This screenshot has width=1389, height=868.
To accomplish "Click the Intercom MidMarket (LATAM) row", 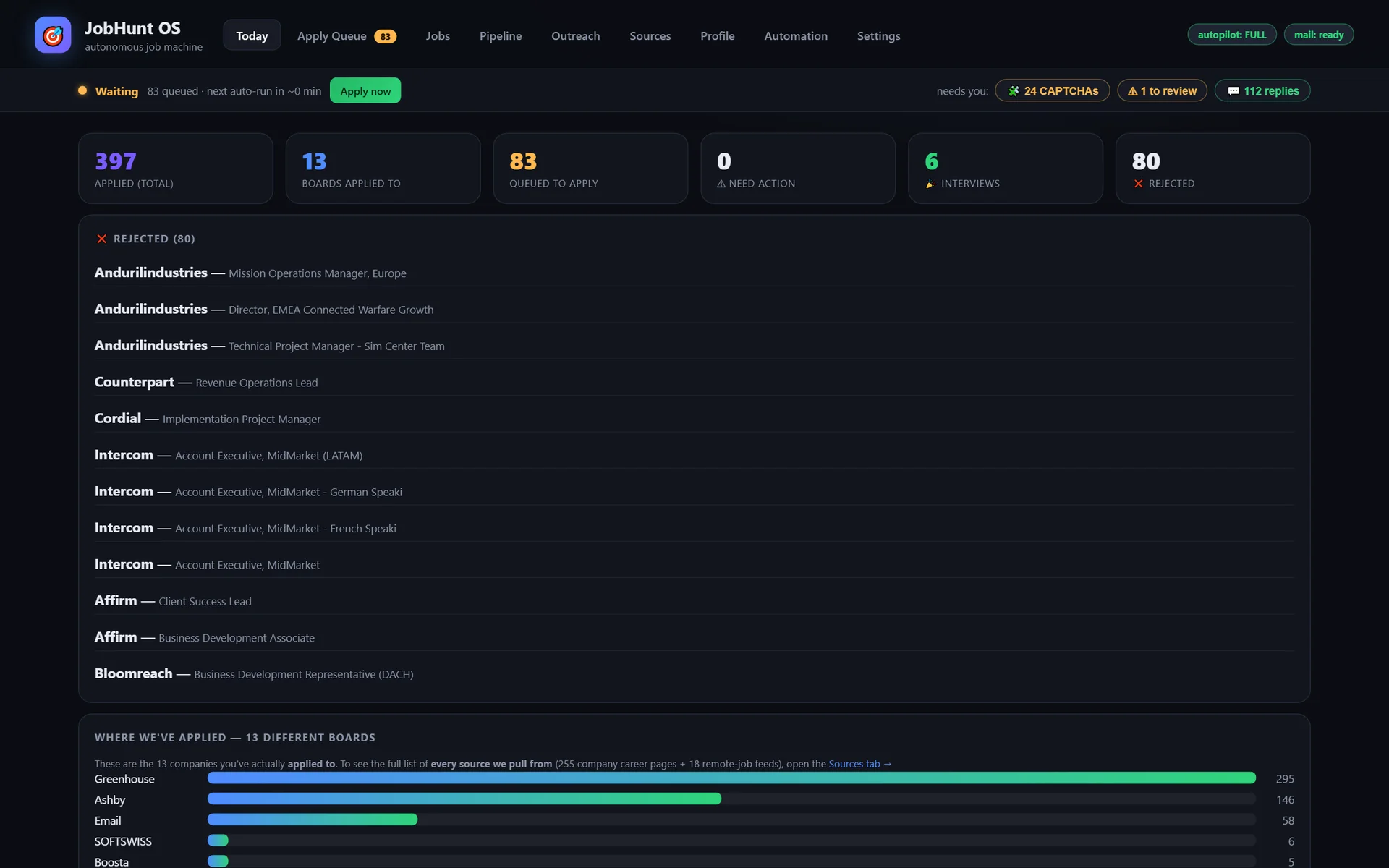I will (694, 455).
